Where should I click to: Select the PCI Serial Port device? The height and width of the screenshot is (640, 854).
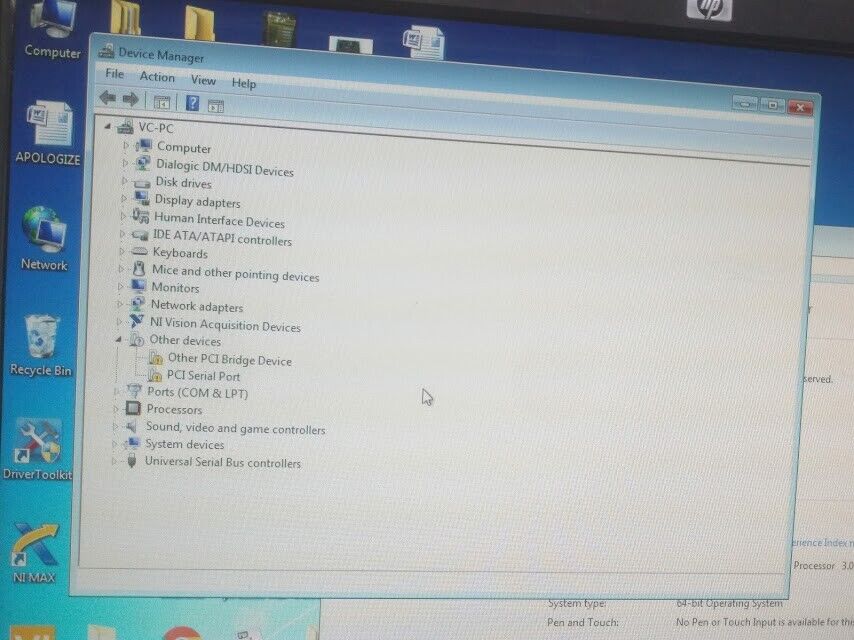pos(203,376)
